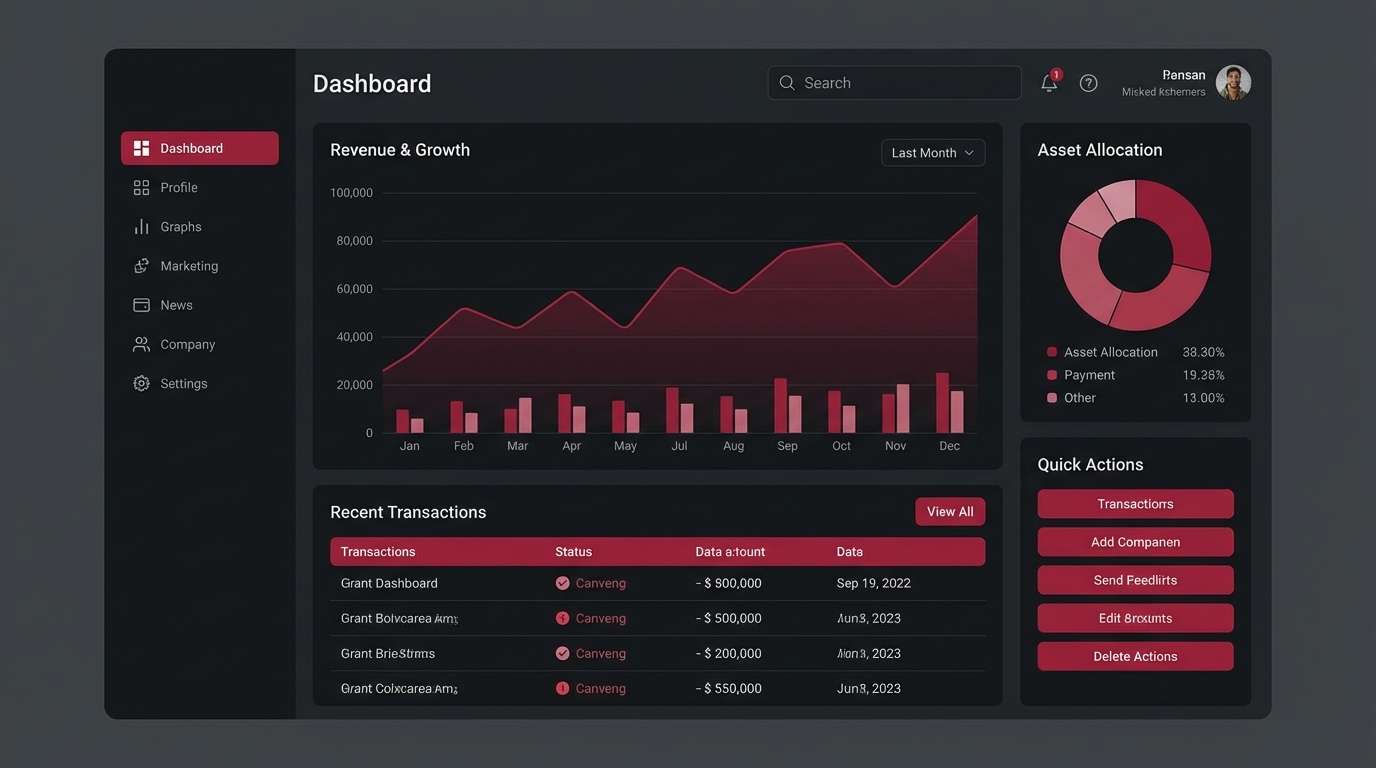Toggle the status icon on Grant Dashboard row
Viewport: 1376px width, 768px height.
point(561,582)
